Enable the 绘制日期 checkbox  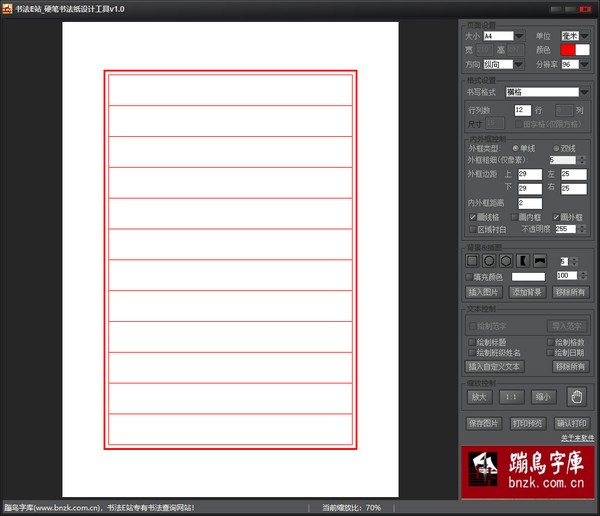tap(551, 352)
